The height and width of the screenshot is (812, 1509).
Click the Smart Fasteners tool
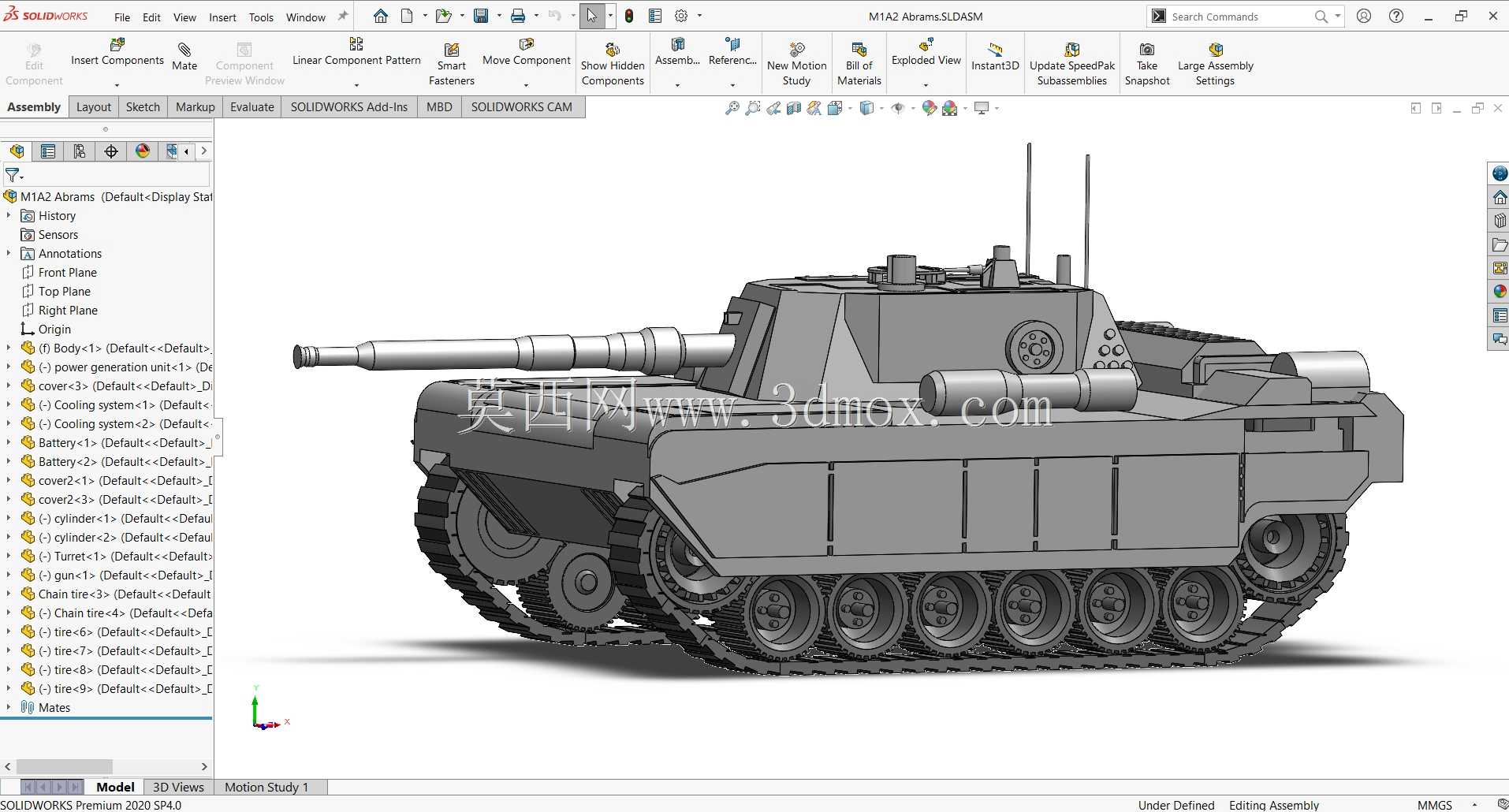[x=452, y=65]
